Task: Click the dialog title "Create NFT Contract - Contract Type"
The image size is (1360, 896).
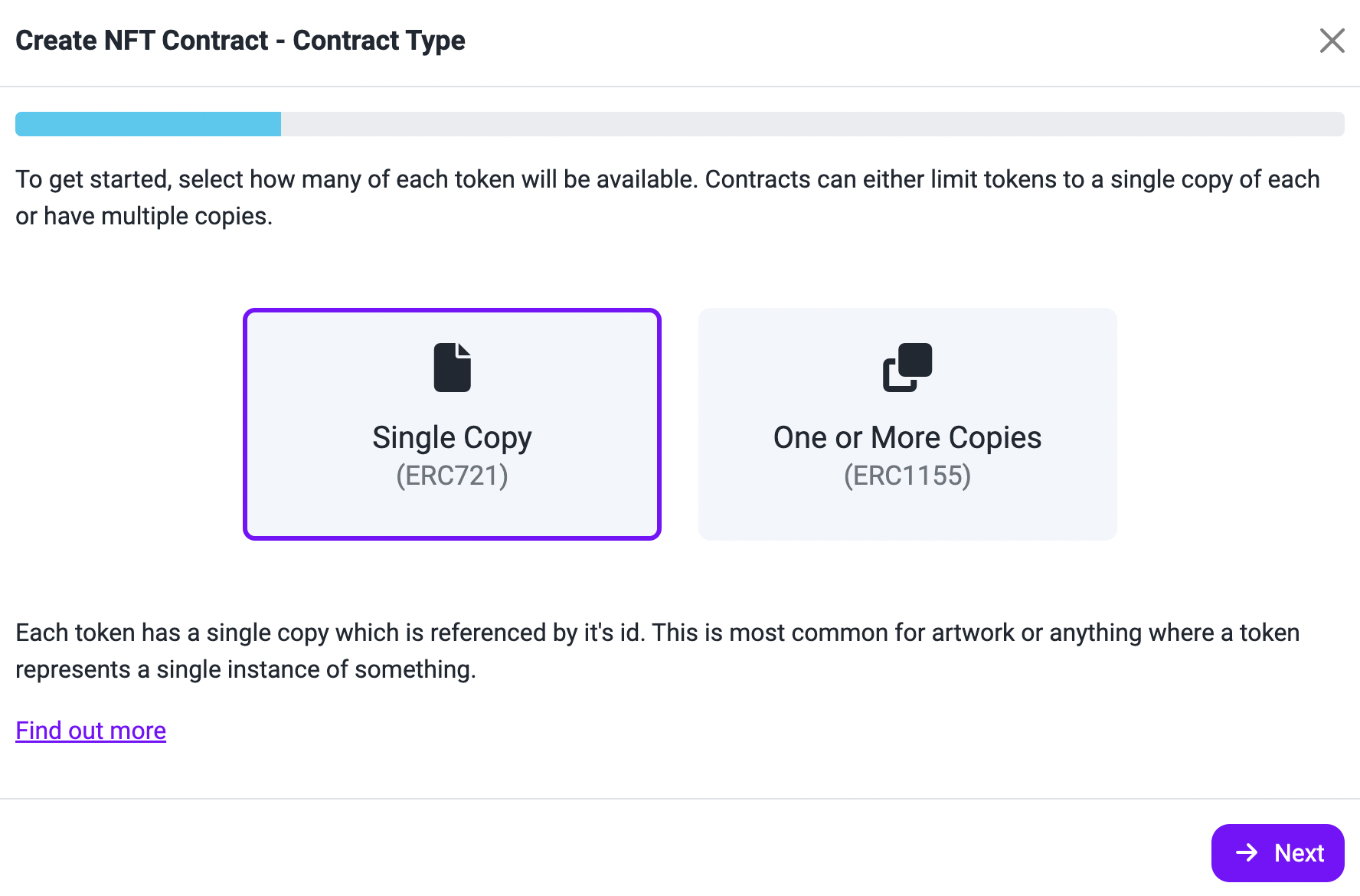Action: tap(240, 41)
